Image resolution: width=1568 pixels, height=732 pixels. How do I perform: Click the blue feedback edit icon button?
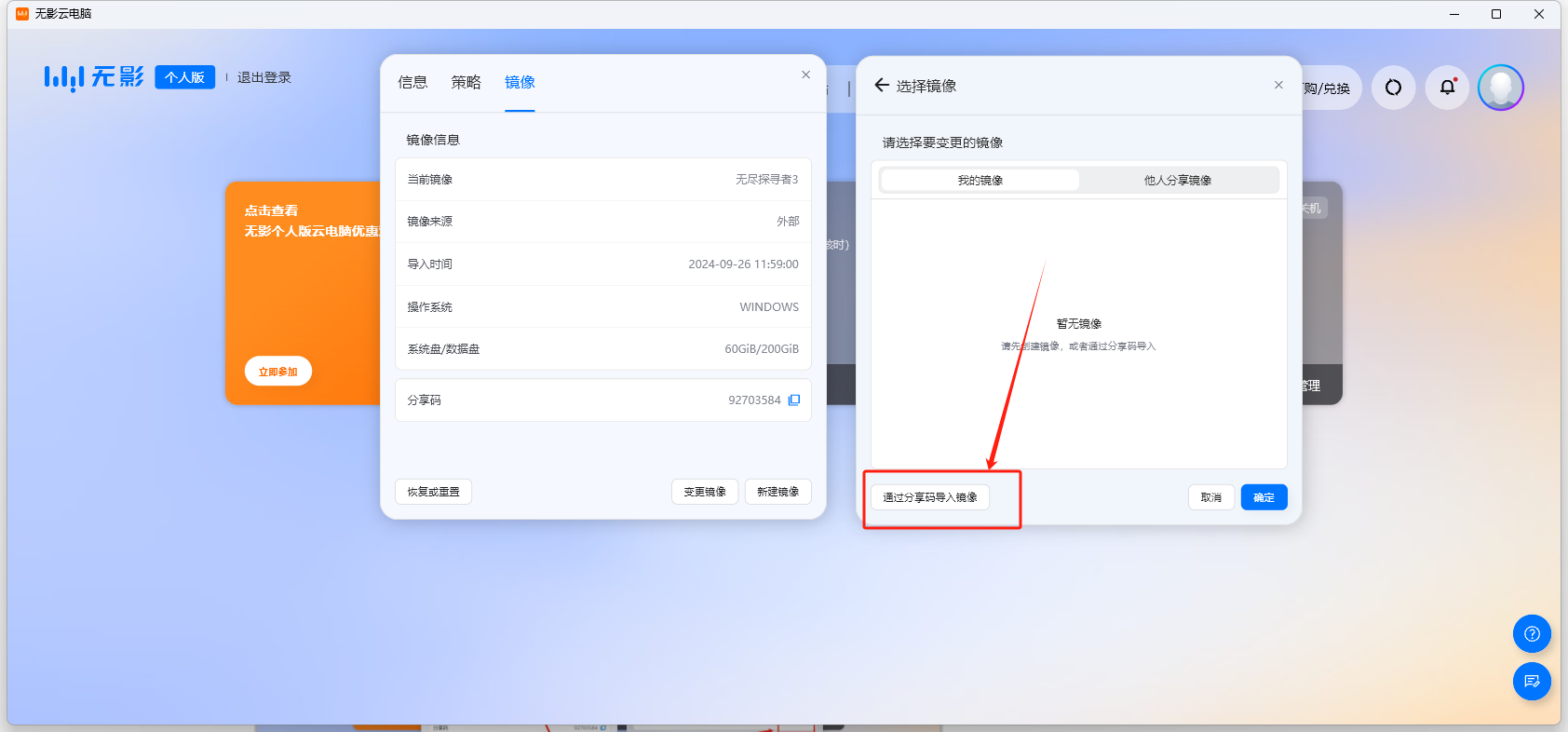click(x=1532, y=682)
